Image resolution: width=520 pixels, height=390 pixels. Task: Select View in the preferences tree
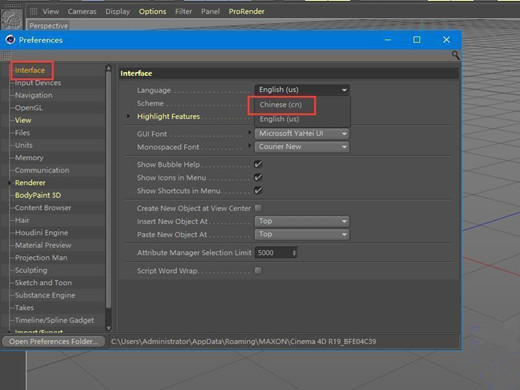[x=23, y=120]
